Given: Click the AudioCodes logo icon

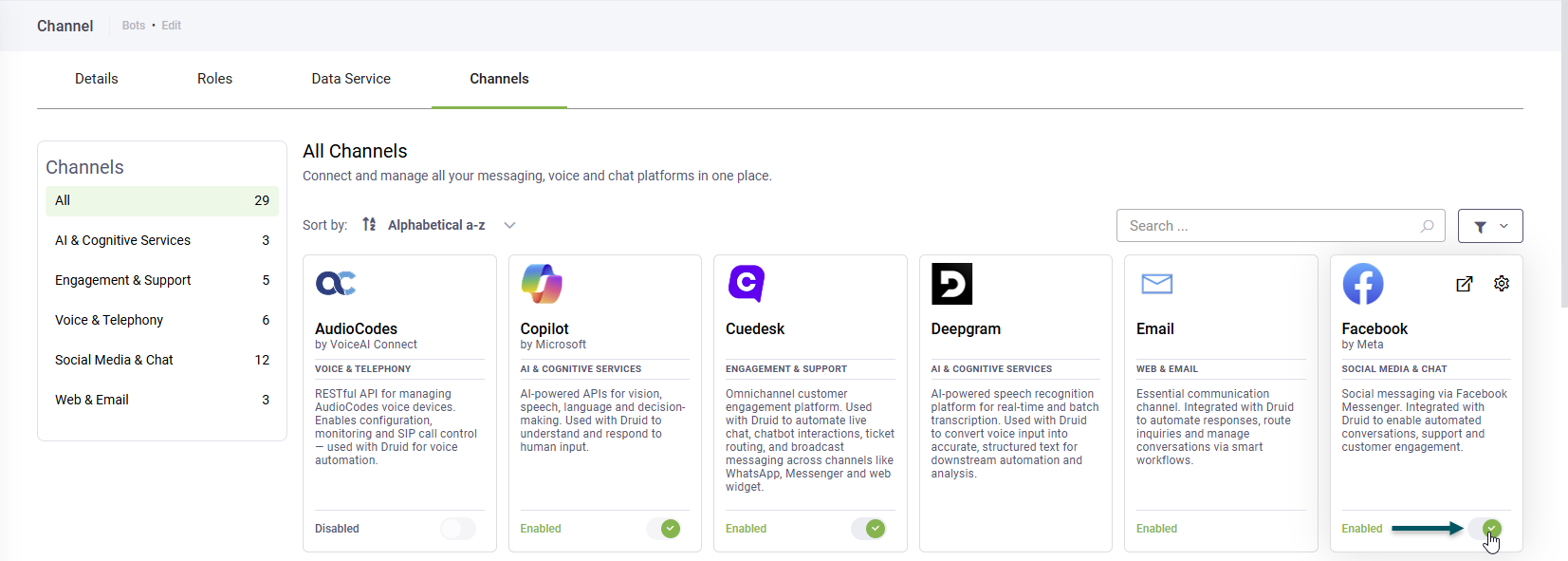Looking at the screenshot, I should coord(336,283).
